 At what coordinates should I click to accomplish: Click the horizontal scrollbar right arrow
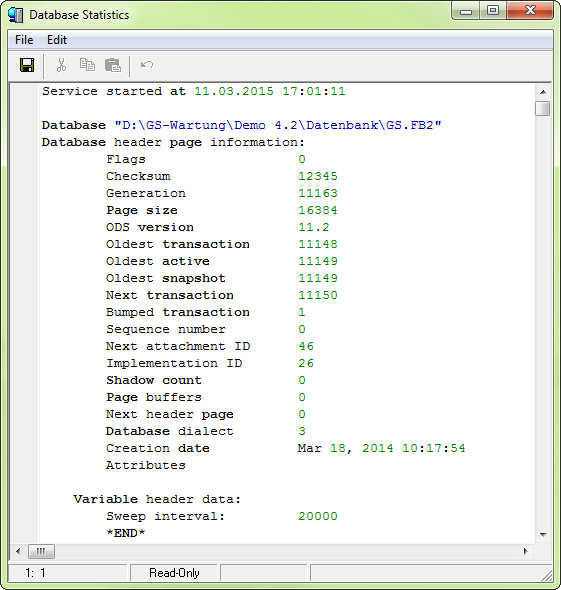(526, 552)
